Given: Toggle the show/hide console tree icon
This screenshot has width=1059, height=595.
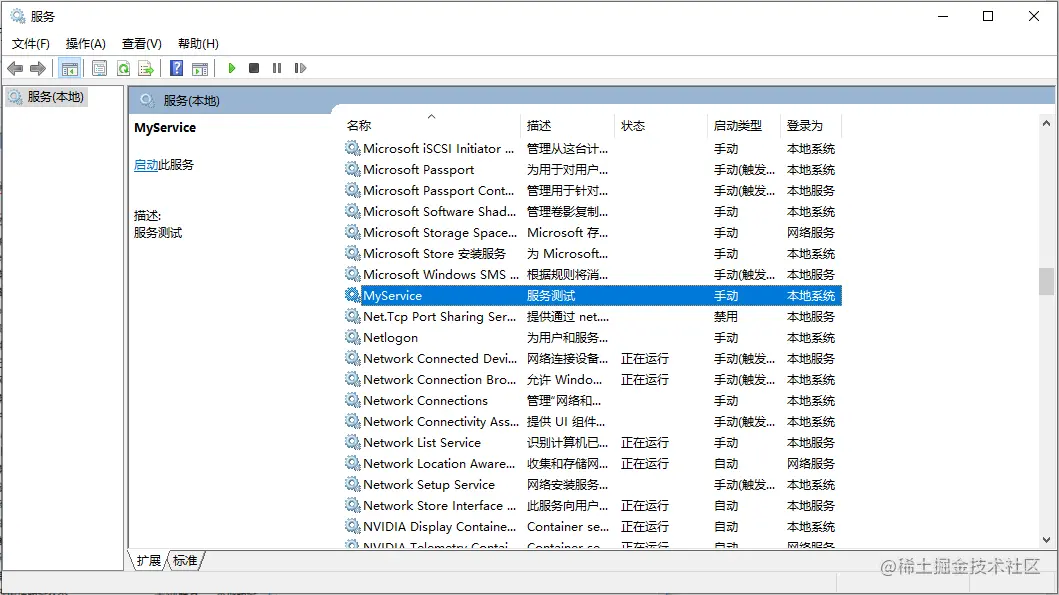Looking at the screenshot, I should (x=70, y=68).
